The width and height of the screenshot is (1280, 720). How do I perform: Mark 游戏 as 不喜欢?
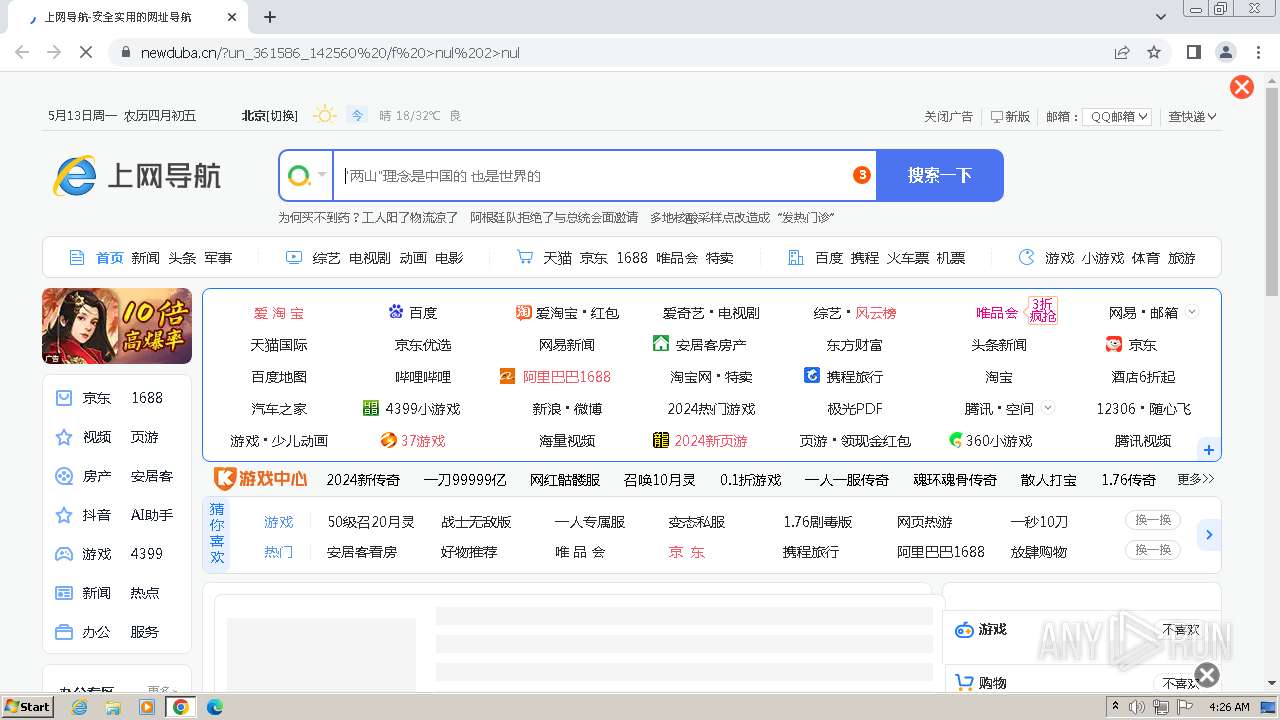point(1180,629)
